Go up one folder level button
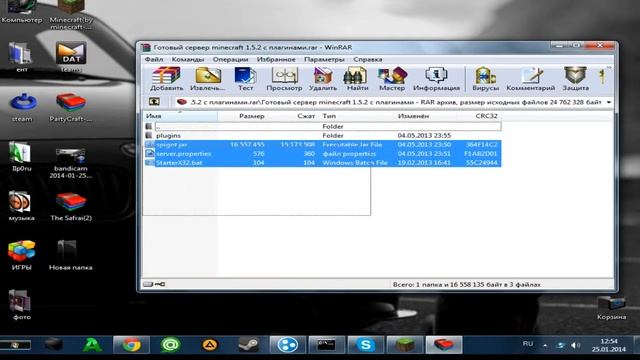The height and width of the screenshot is (360, 640). pos(154,102)
